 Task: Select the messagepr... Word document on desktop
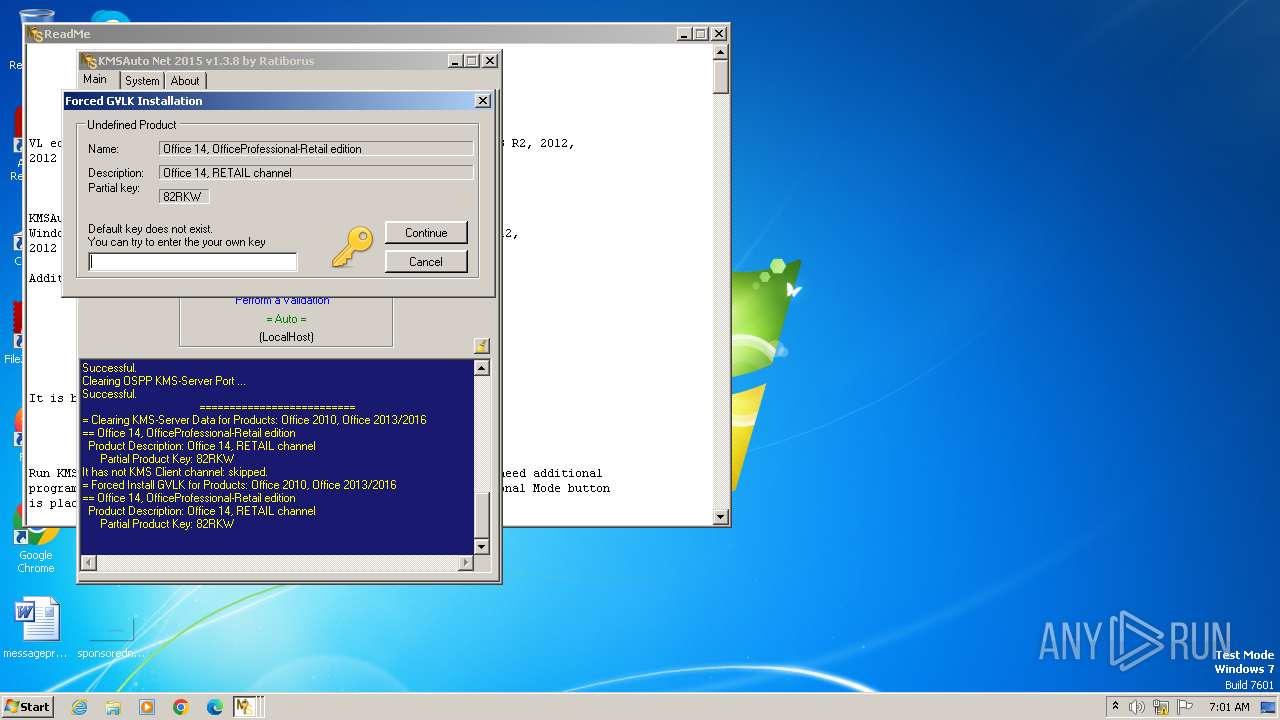coord(36,628)
